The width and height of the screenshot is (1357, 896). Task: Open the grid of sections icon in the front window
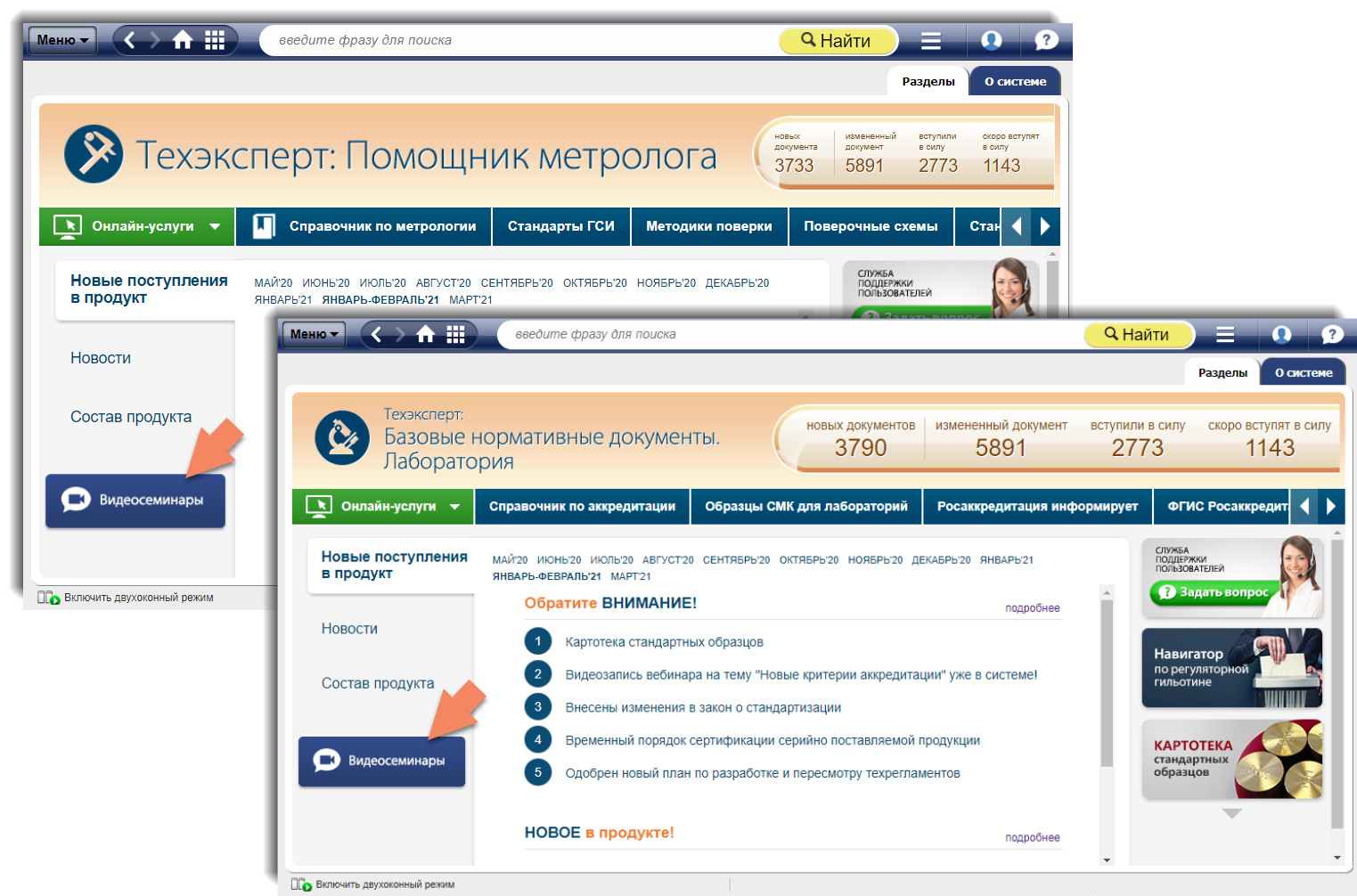pyautogui.click(x=455, y=334)
